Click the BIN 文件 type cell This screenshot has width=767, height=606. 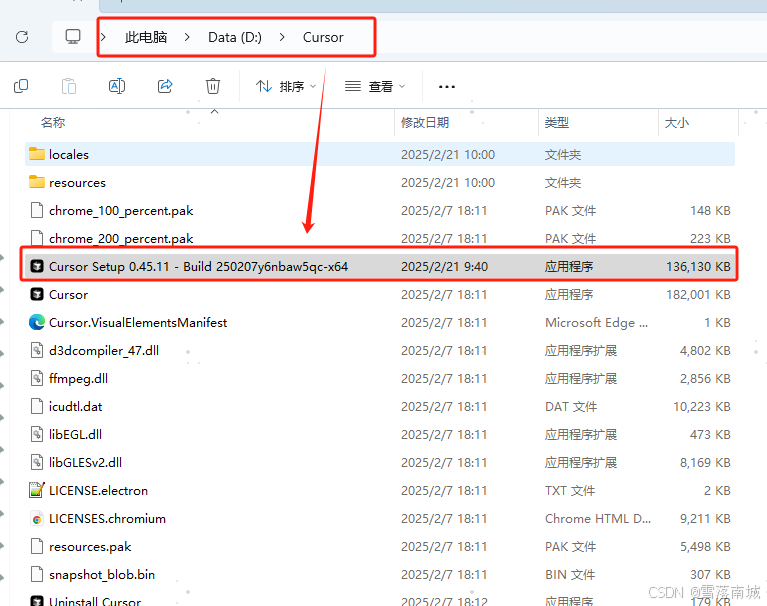click(569, 575)
